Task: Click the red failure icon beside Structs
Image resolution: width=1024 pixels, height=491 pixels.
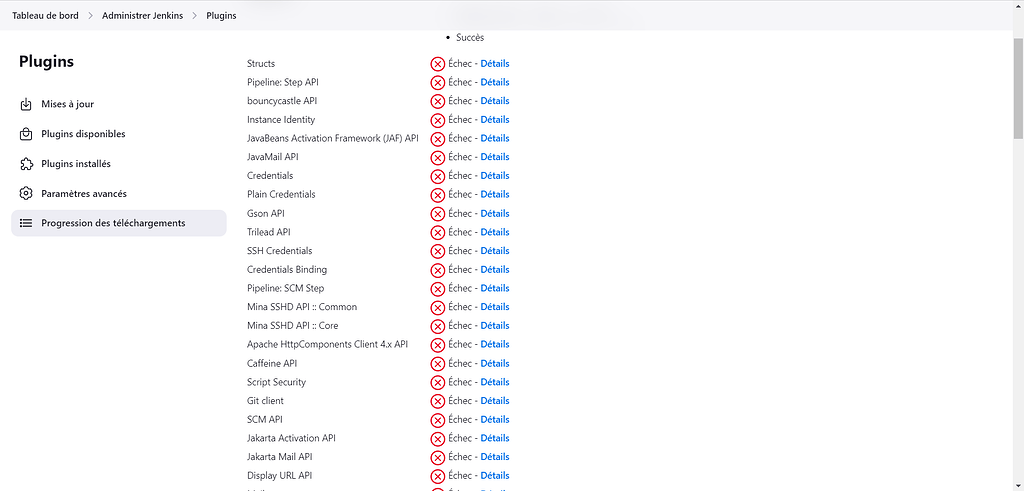Action: point(438,64)
